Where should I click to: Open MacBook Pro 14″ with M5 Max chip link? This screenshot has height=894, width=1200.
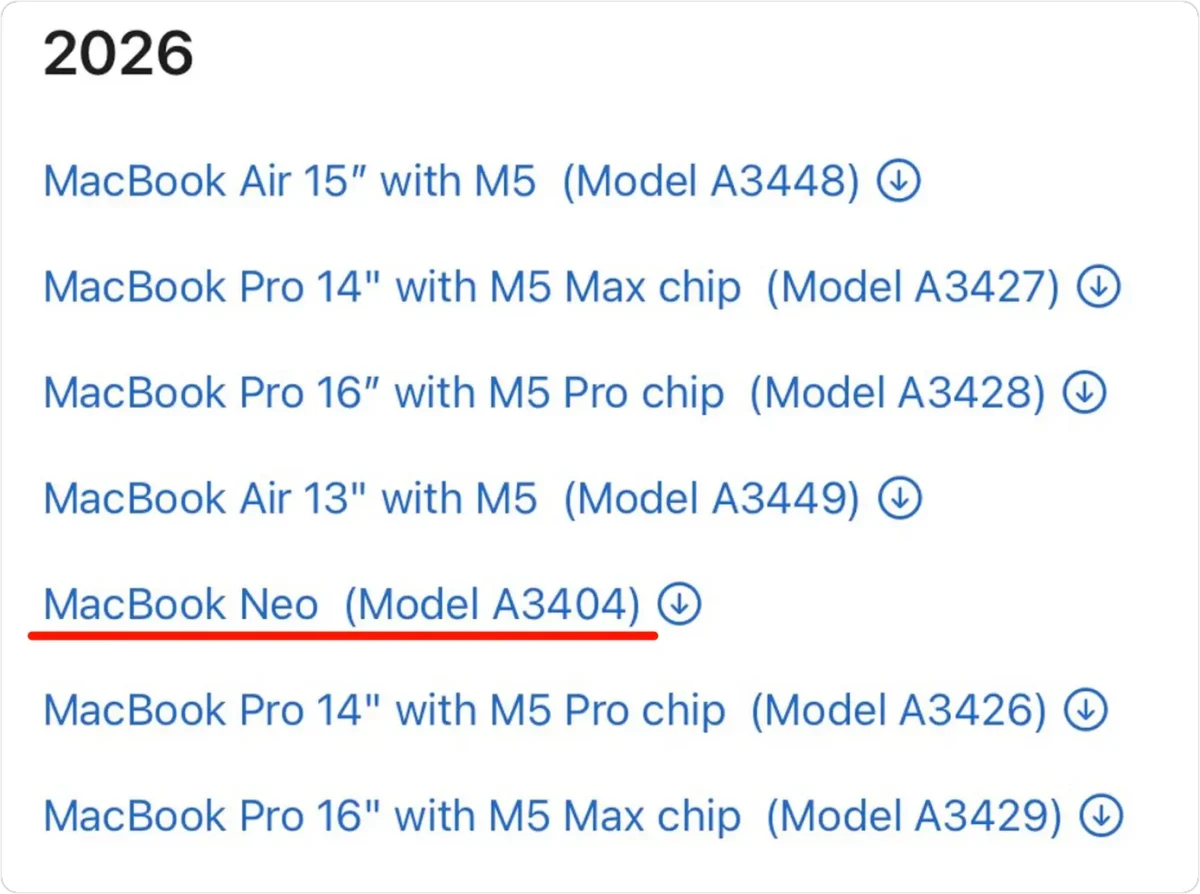point(392,288)
